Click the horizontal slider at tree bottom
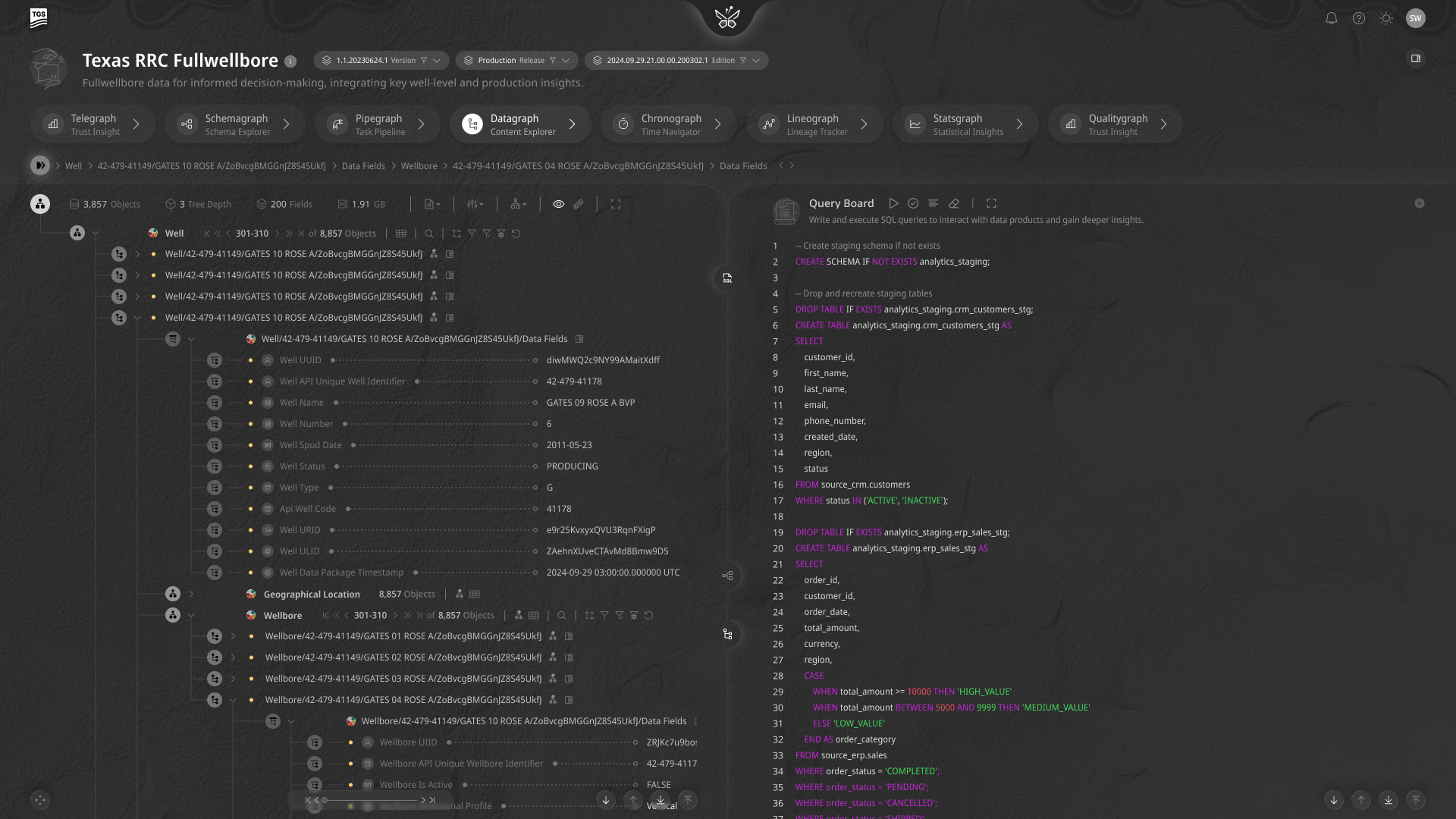 [x=370, y=800]
